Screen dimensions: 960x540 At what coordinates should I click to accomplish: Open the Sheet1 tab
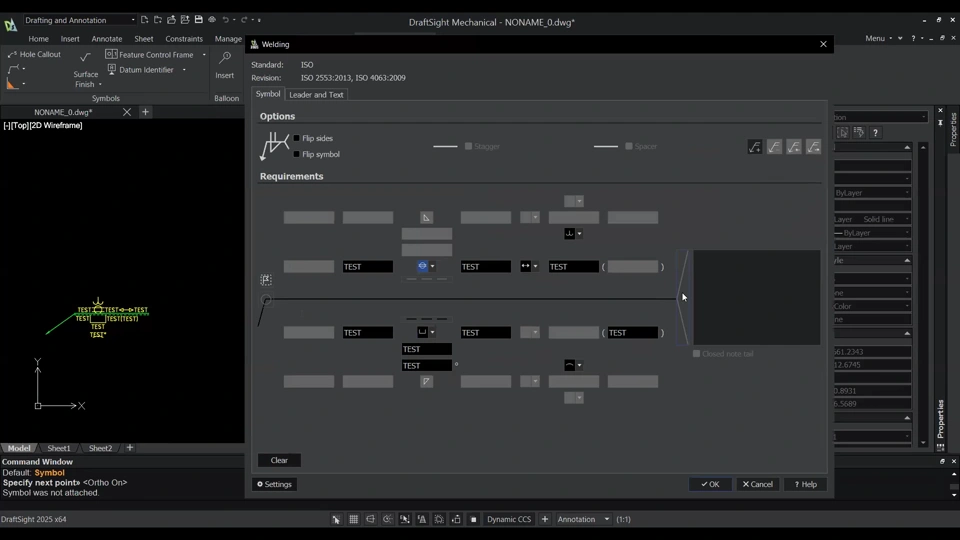[x=59, y=448]
